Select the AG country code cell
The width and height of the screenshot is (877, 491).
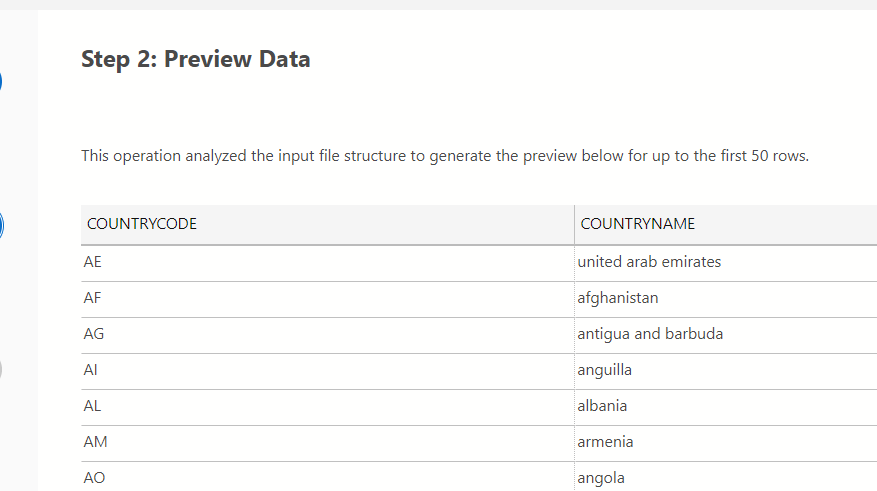pyautogui.click(x=94, y=334)
